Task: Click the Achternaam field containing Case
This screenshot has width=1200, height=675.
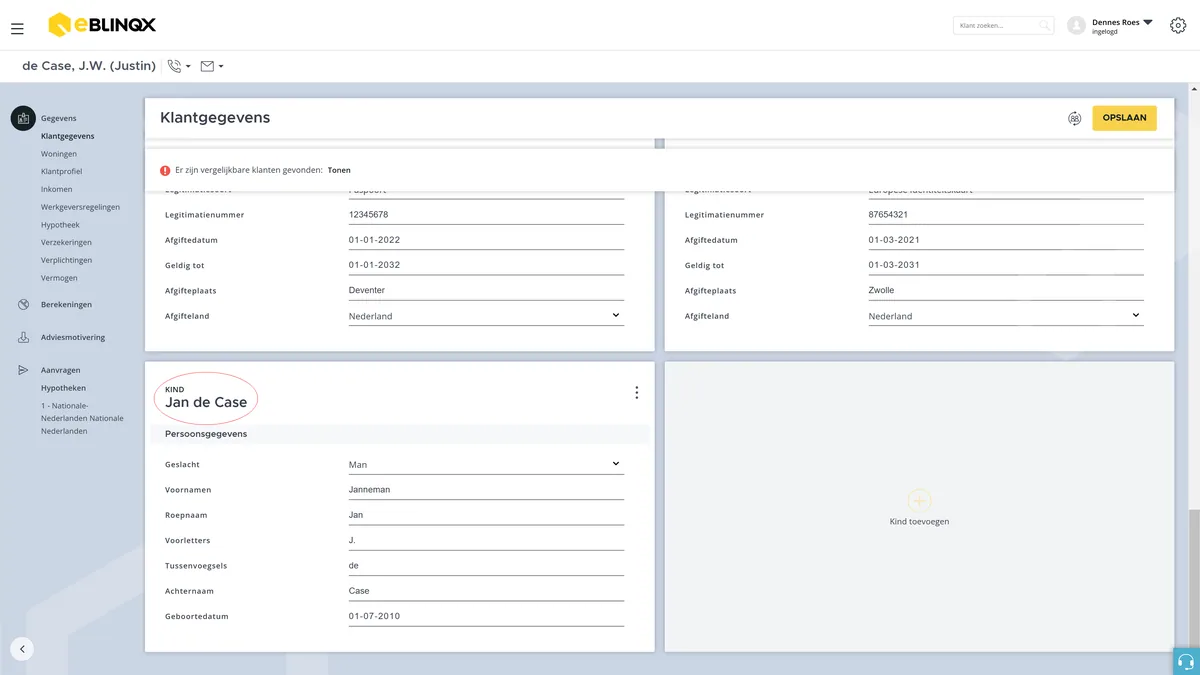Action: coord(486,591)
